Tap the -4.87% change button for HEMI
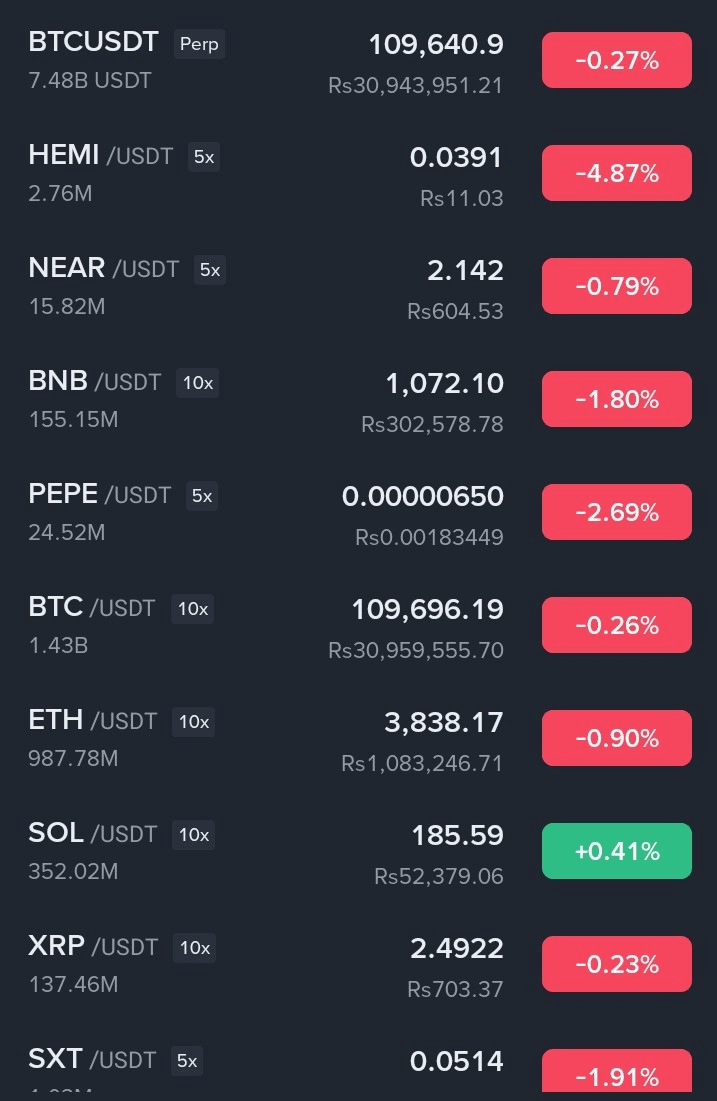This screenshot has width=717, height=1101. (x=616, y=174)
